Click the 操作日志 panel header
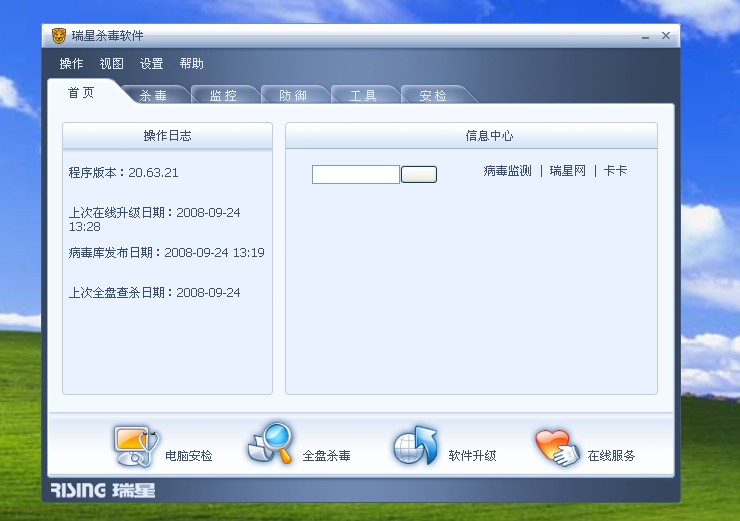Screen dimensions: 740x521 point(168,136)
